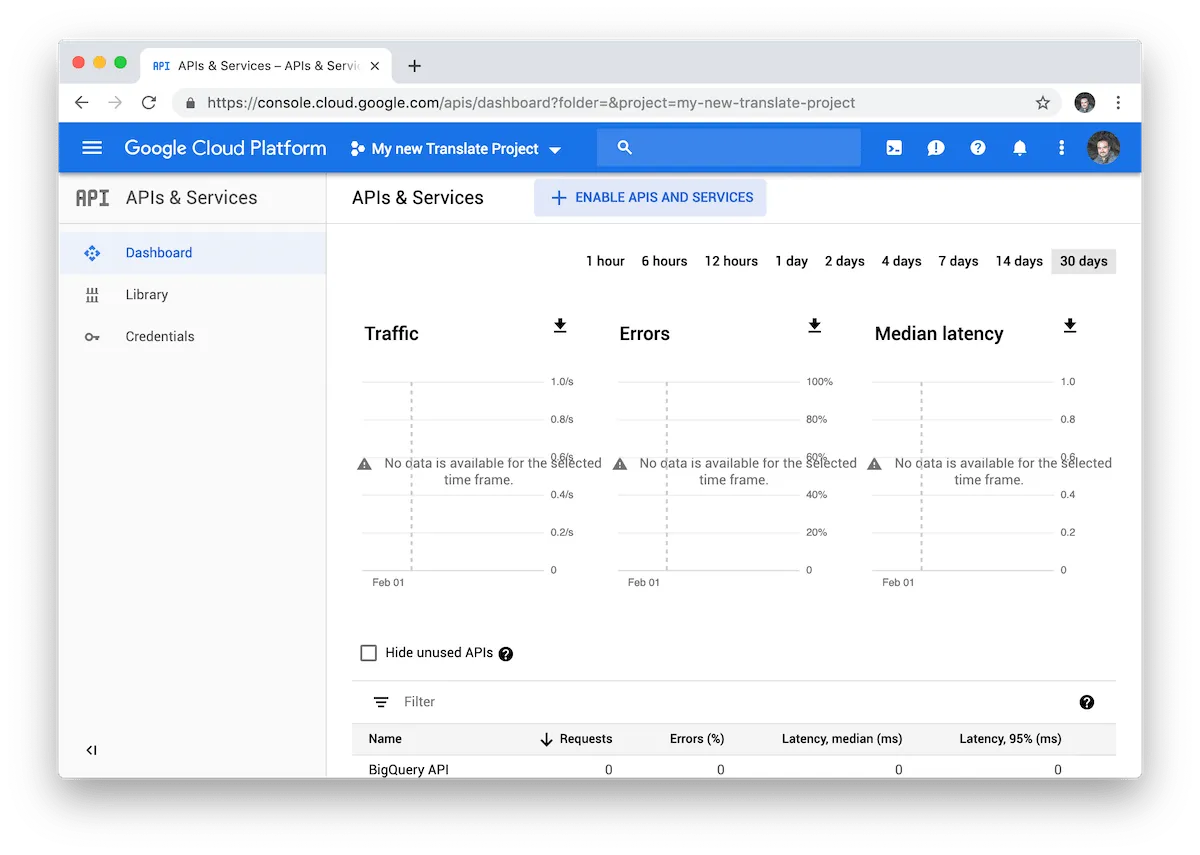Image resolution: width=1200 pixels, height=855 pixels.
Task: Go back in browser history
Action: coord(82,103)
